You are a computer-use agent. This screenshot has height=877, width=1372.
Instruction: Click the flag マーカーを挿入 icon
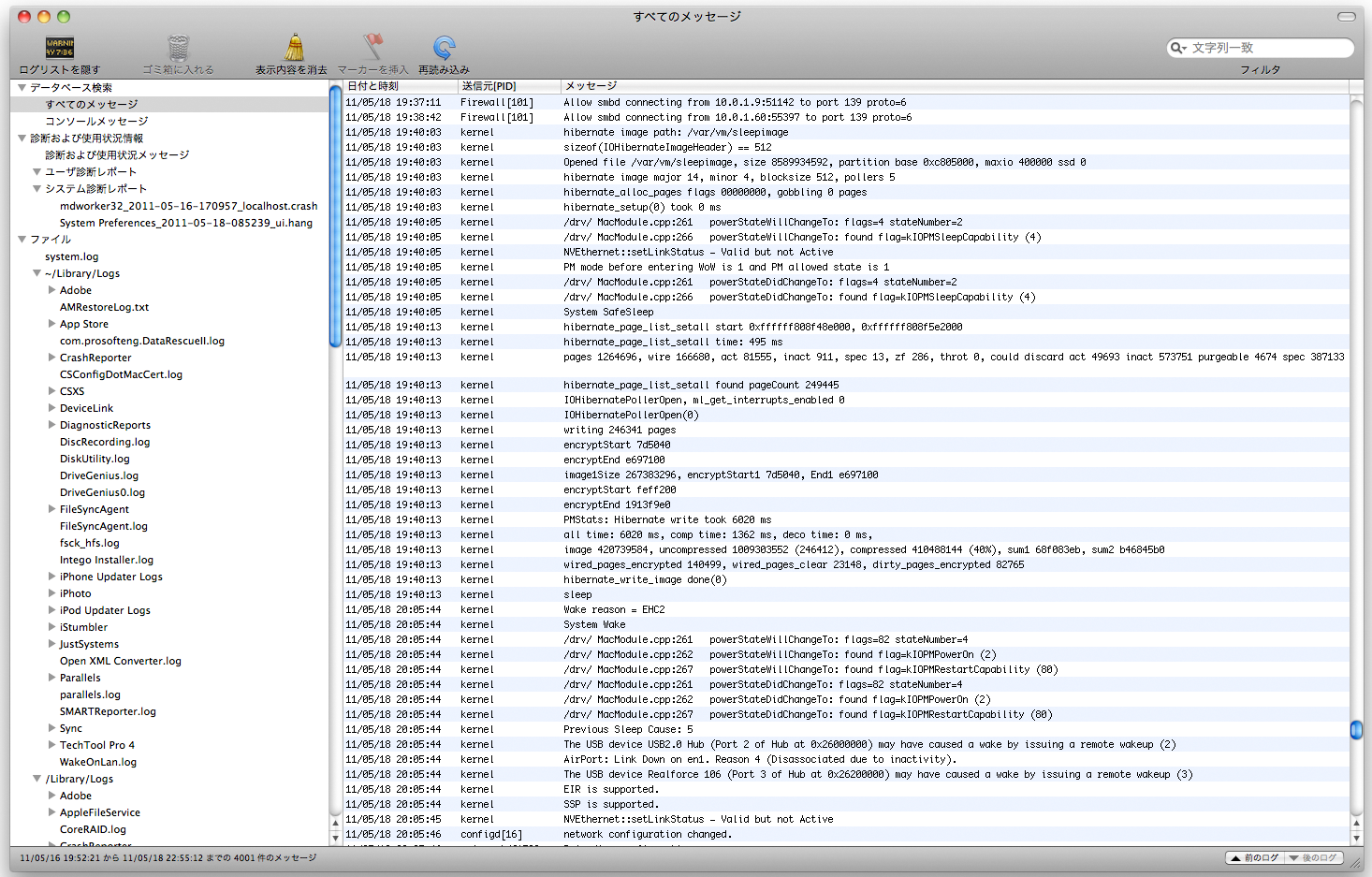point(372,48)
